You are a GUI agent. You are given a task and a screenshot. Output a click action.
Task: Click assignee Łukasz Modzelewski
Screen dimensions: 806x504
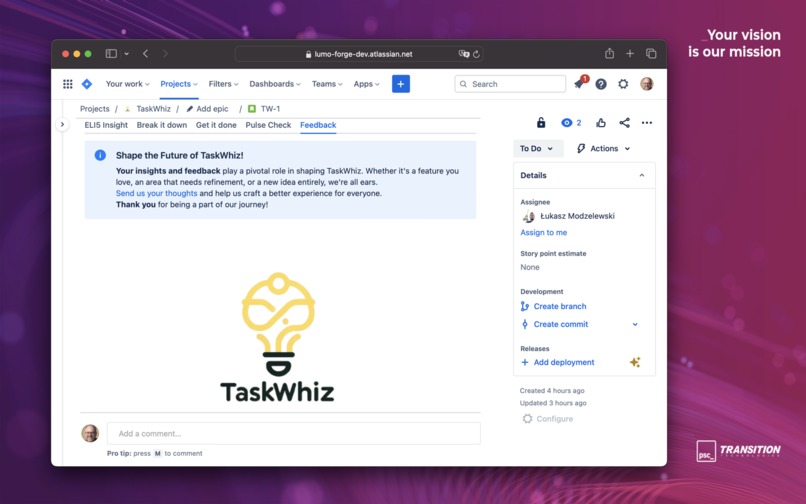tap(577, 216)
